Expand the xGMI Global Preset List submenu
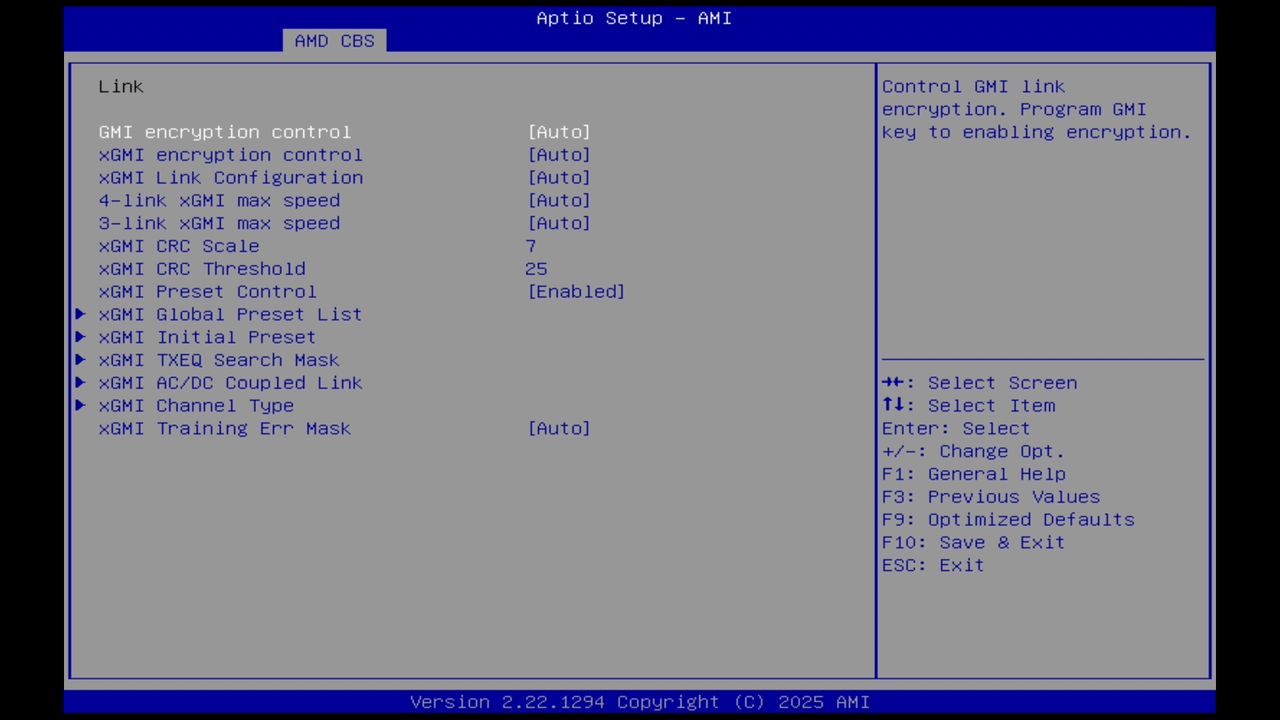 (x=230, y=314)
